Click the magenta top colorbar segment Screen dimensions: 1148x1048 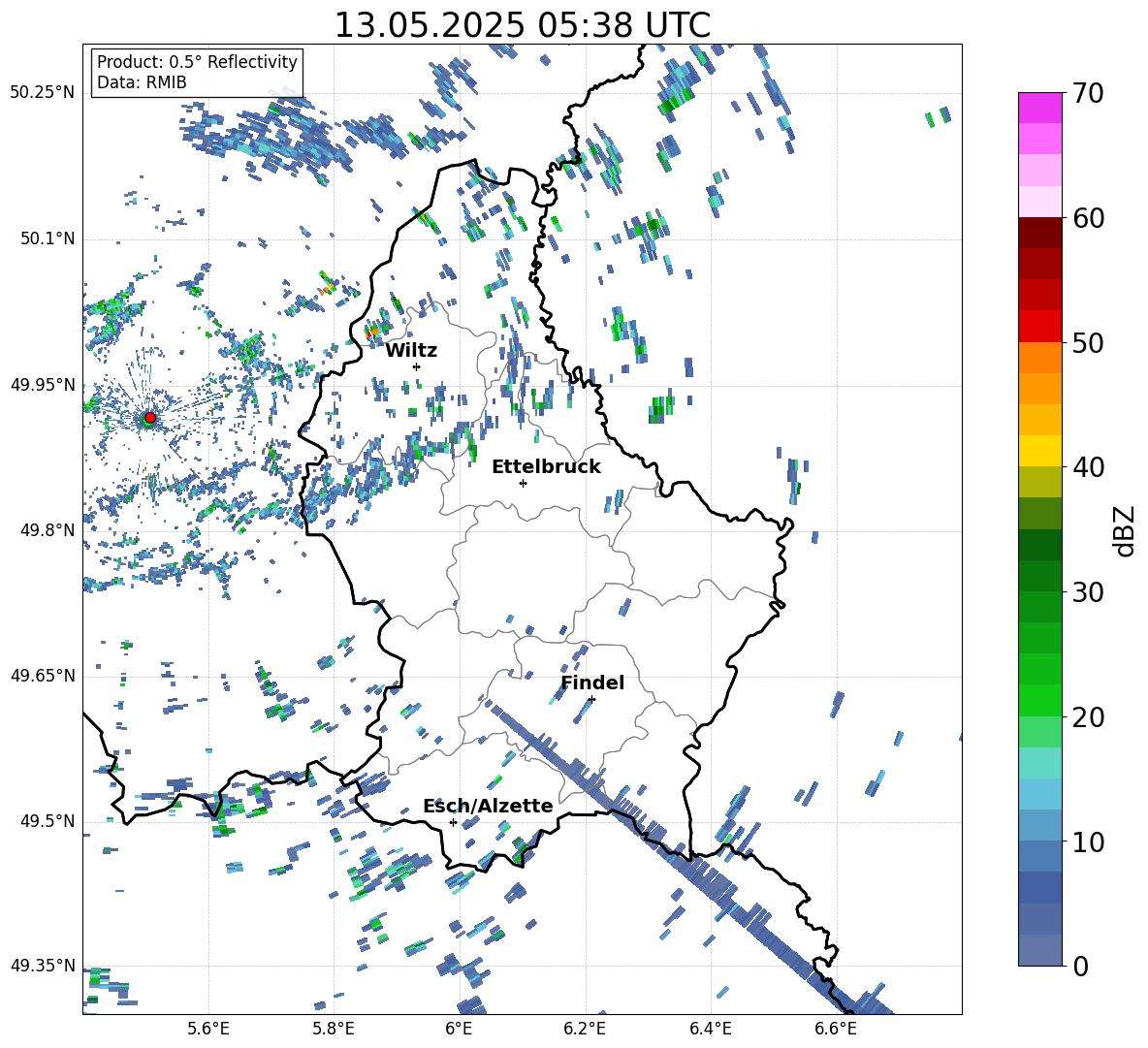point(1039,108)
